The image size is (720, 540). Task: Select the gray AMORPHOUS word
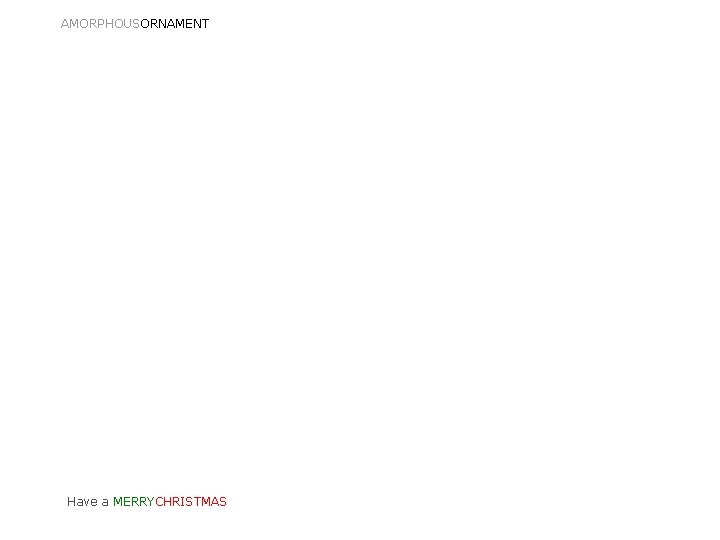click(100, 24)
